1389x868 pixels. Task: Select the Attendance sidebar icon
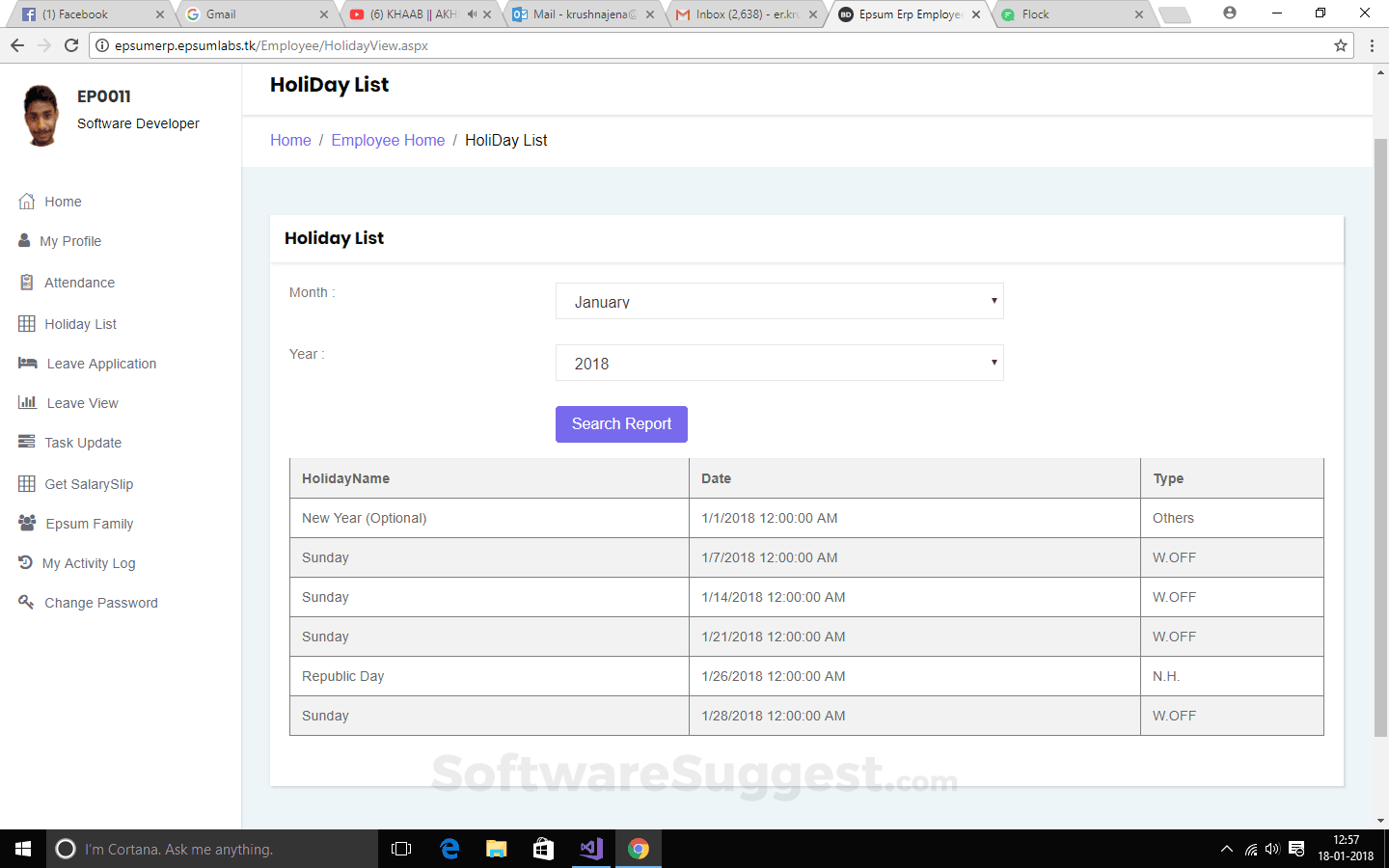(26, 282)
